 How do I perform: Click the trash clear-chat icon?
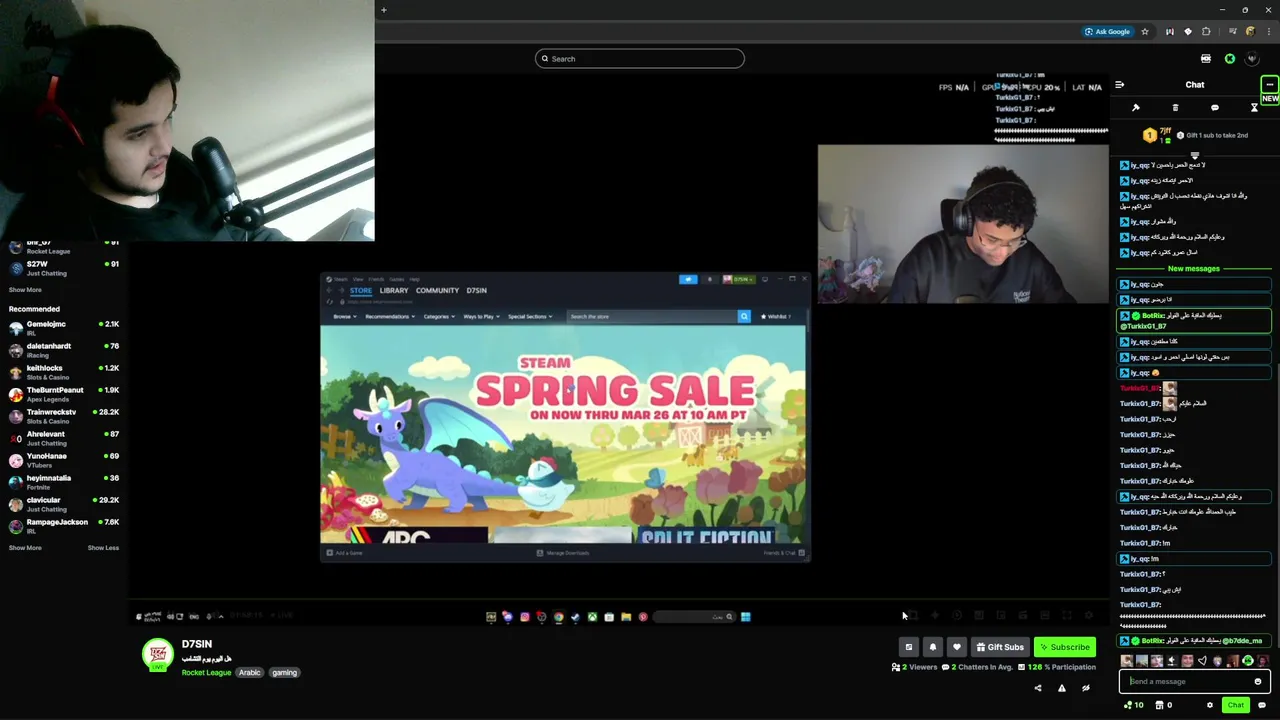click(x=1175, y=108)
